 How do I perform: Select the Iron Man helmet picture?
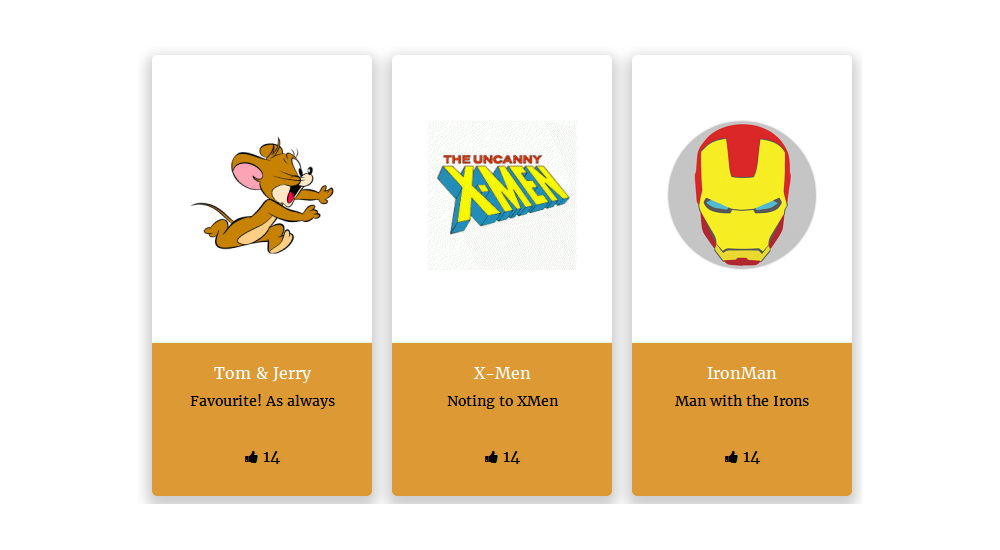(x=742, y=195)
